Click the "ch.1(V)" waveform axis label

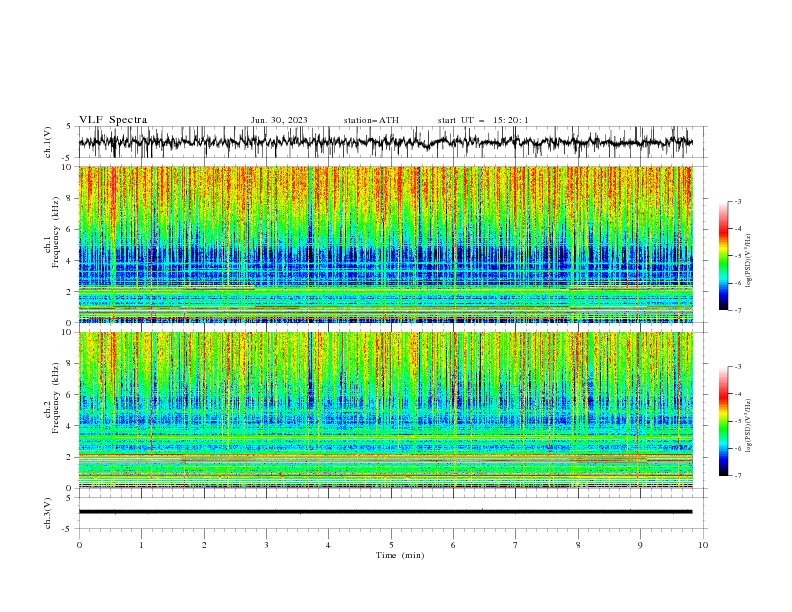pyautogui.click(x=48, y=142)
